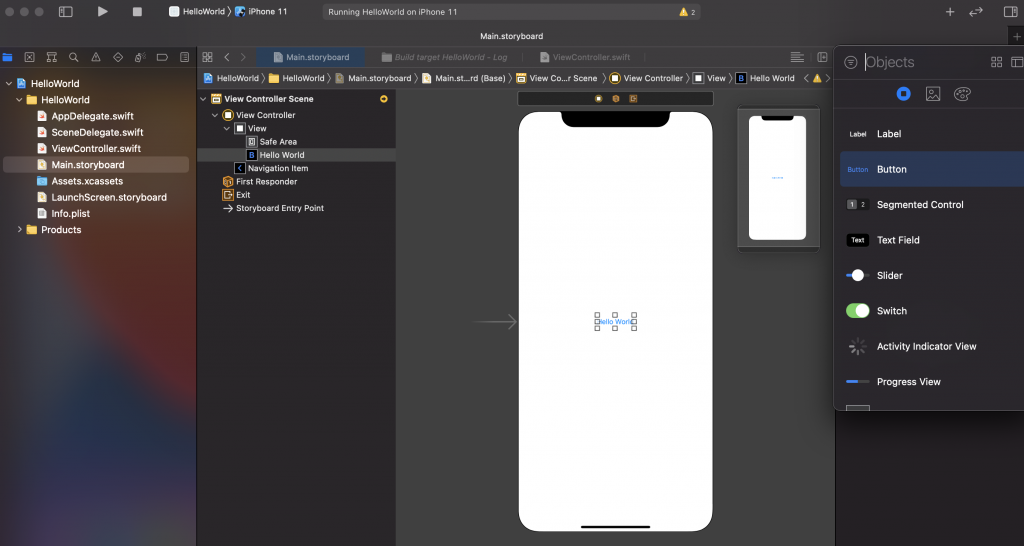This screenshot has width=1024, height=546.
Task: Choose Label from Objects library
Action: (931, 134)
